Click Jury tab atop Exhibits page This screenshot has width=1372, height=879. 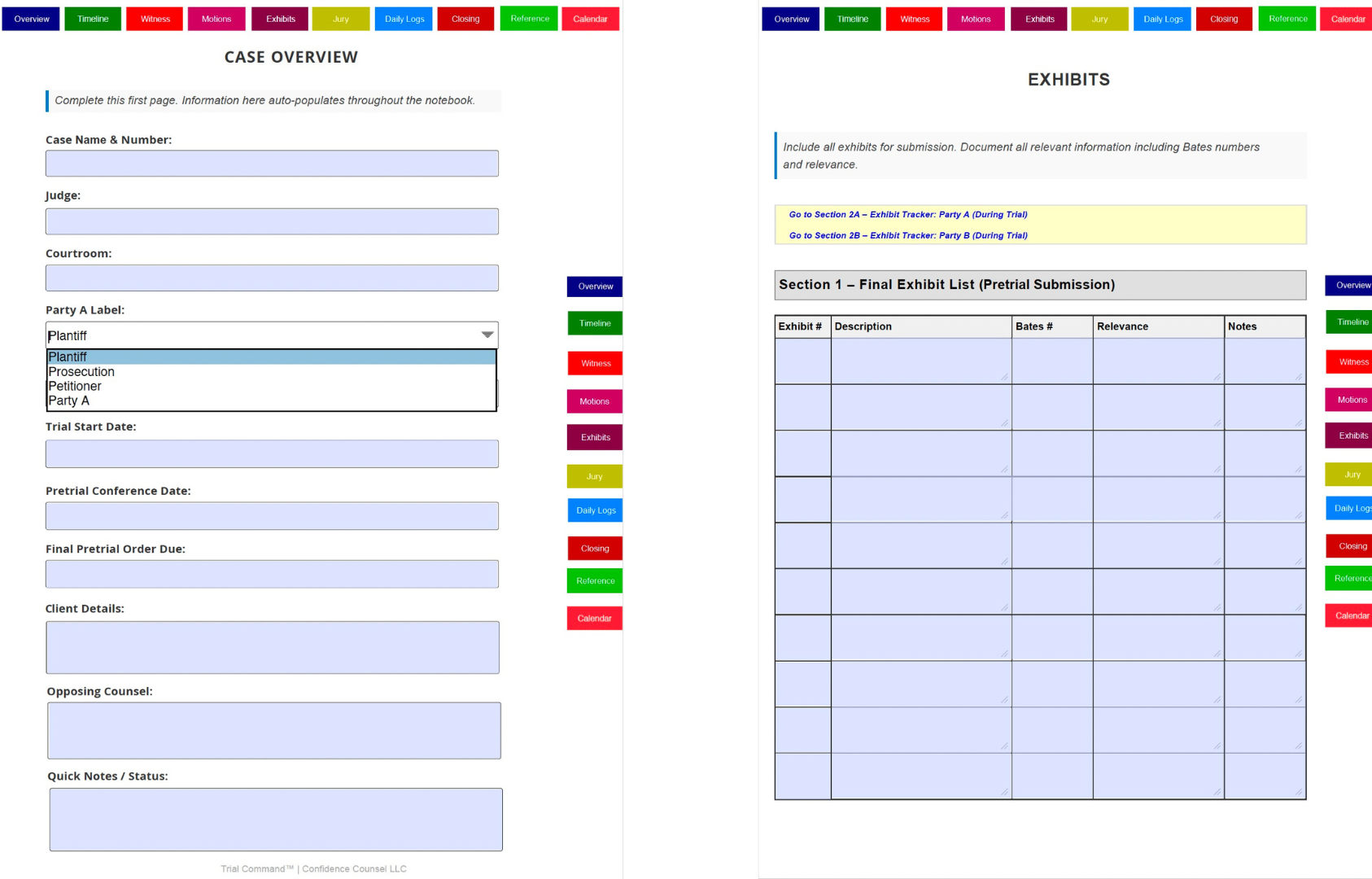coord(1100,19)
